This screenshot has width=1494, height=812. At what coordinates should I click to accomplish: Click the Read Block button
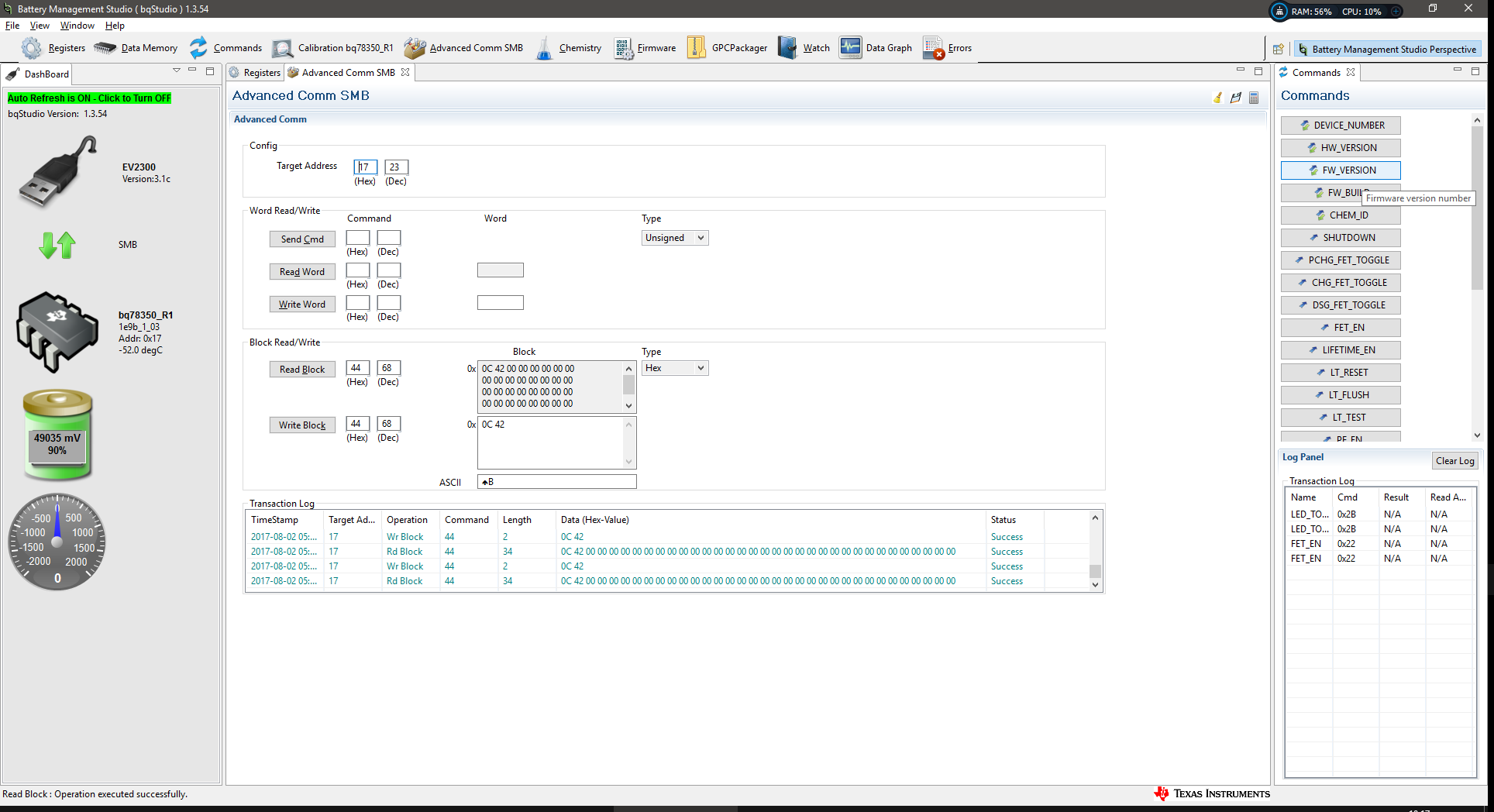[302, 370]
